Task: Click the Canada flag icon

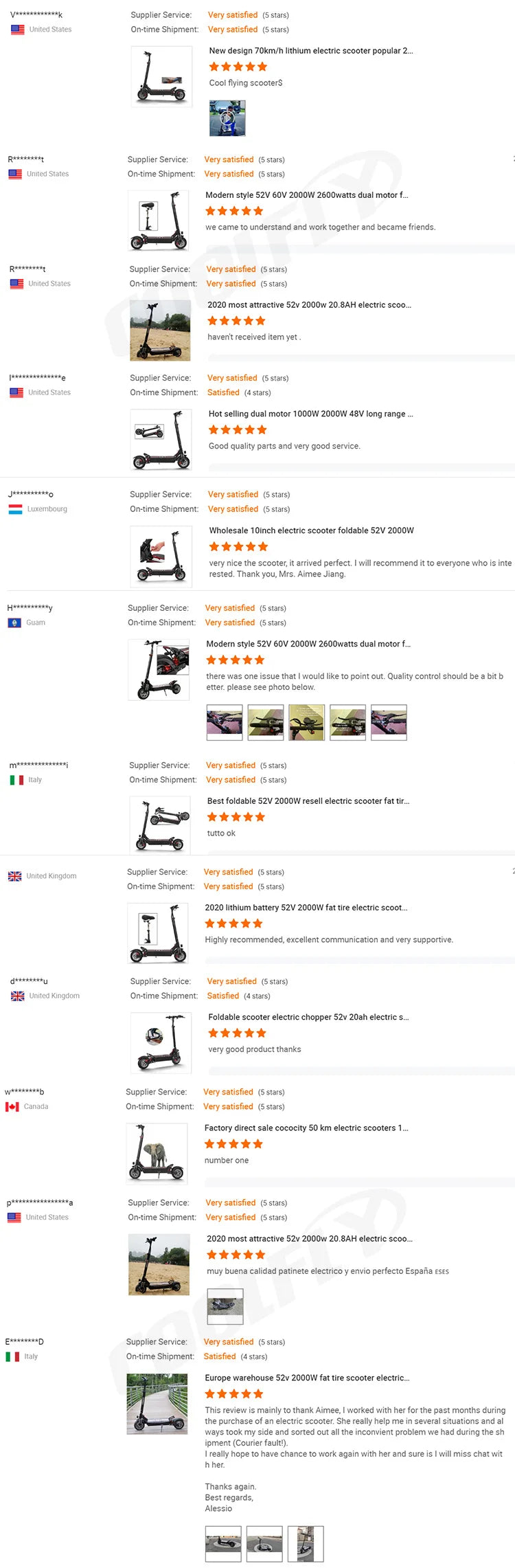Action: pos(12,1106)
